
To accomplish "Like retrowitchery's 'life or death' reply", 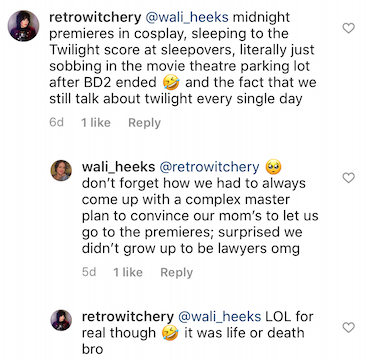I will 349,328.
